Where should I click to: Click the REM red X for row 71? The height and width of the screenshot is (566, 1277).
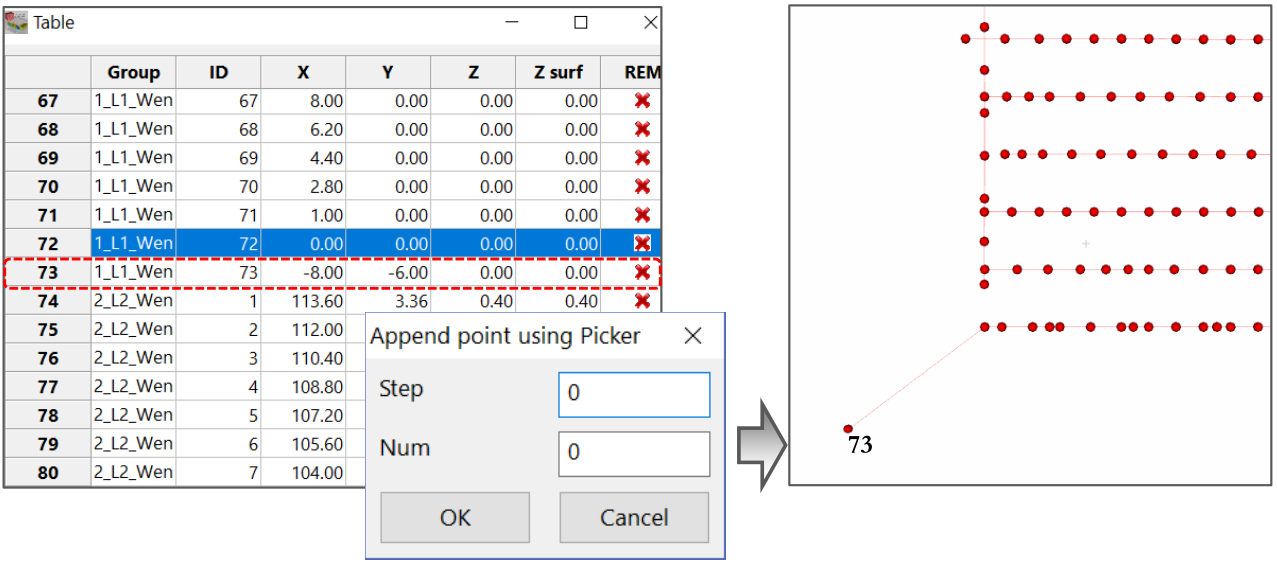point(642,215)
